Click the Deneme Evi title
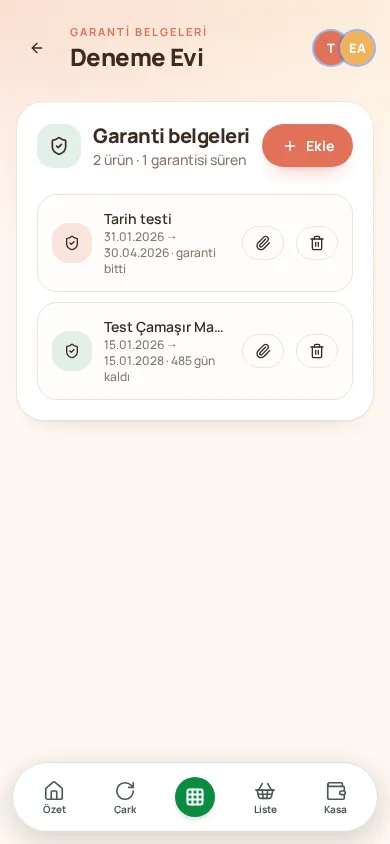 137,58
